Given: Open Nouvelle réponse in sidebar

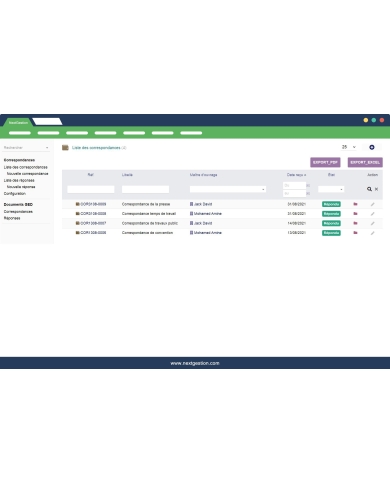Looking at the screenshot, I should click(x=21, y=187).
